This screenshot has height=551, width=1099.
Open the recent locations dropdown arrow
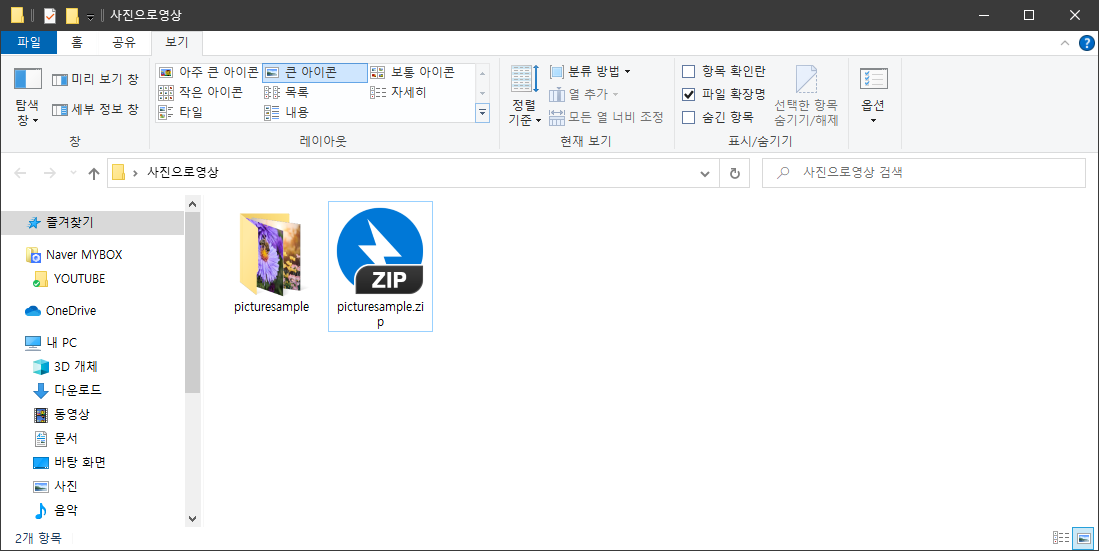[74, 173]
